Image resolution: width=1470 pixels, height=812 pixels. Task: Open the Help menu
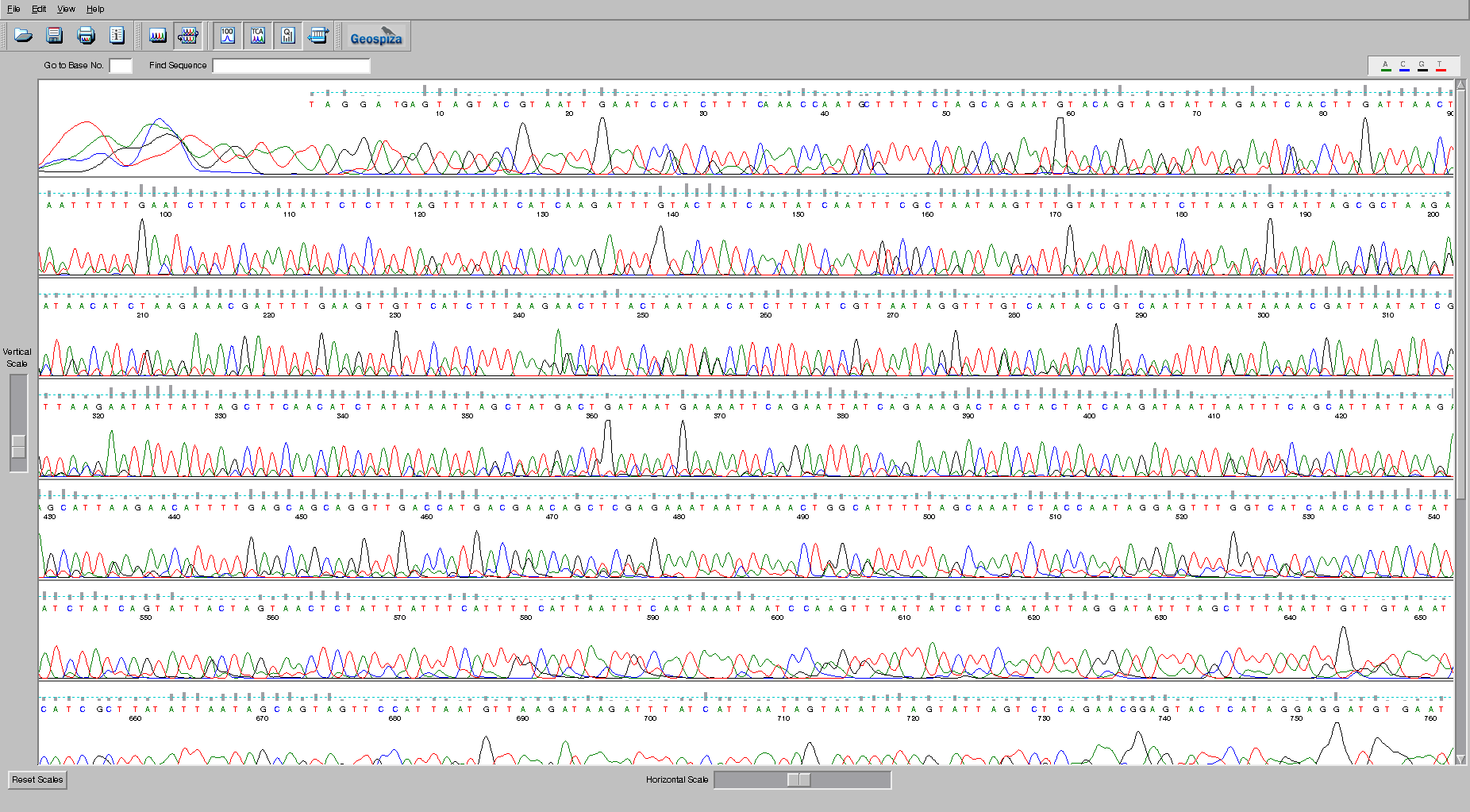pos(95,9)
